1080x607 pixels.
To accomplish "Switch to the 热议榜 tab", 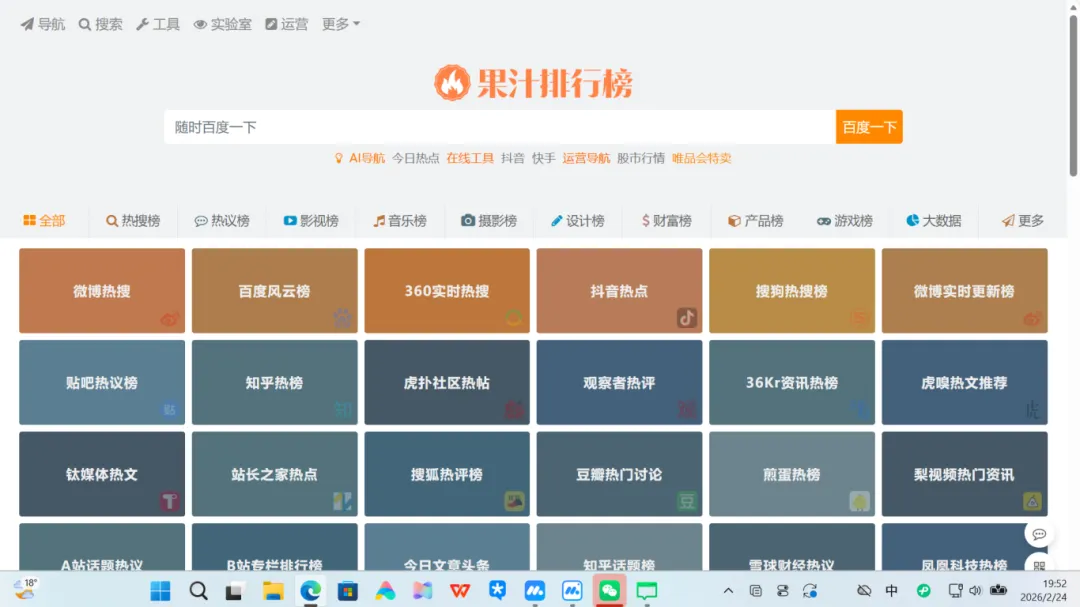I will [x=222, y=220].
